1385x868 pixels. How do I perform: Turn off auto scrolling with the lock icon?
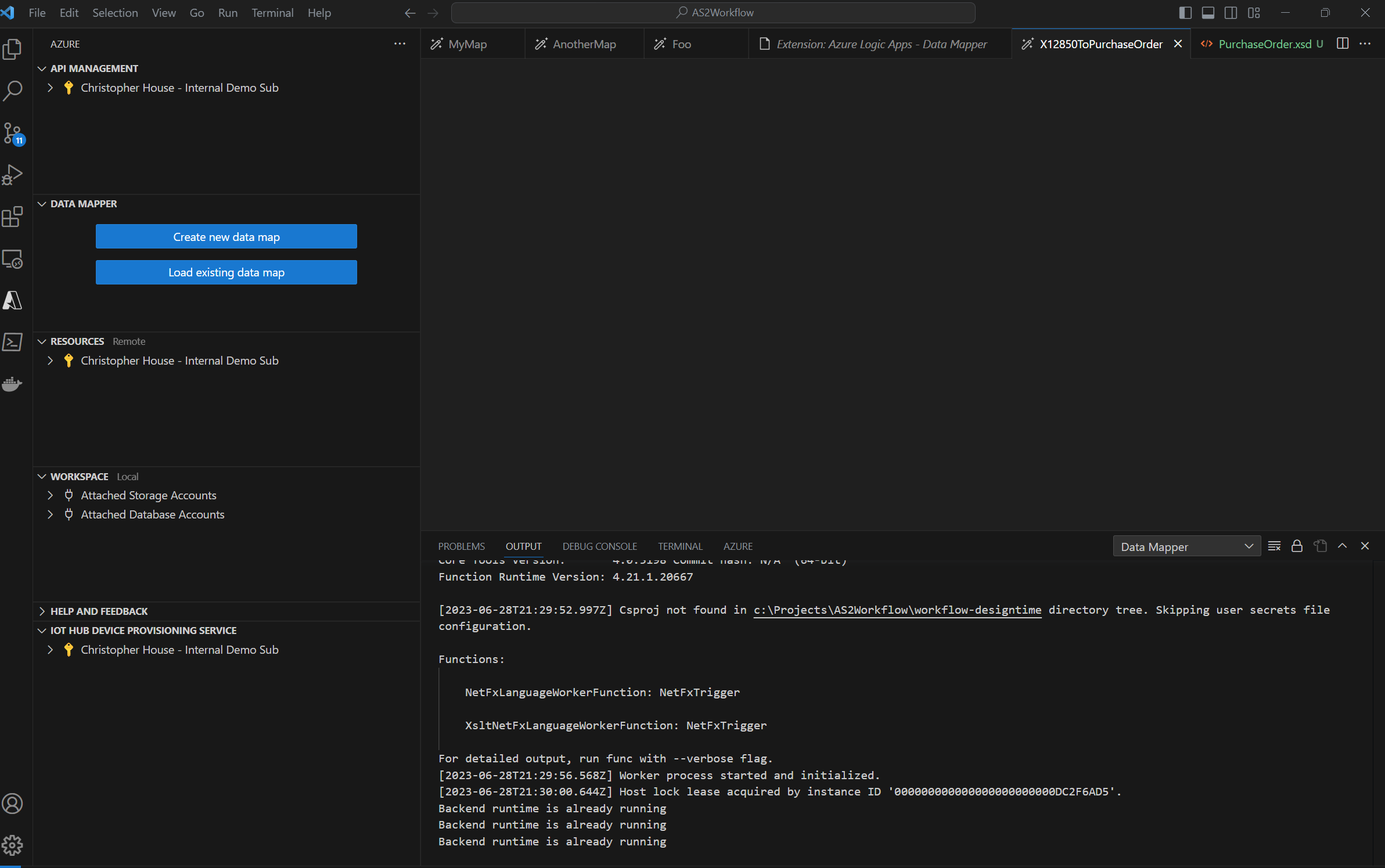(1297, 546)
